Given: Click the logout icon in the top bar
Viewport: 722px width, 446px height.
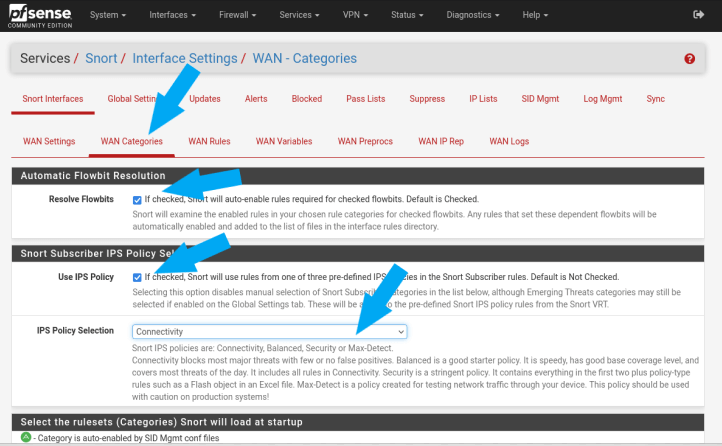Looking at the screenshot, I should 699,15.
